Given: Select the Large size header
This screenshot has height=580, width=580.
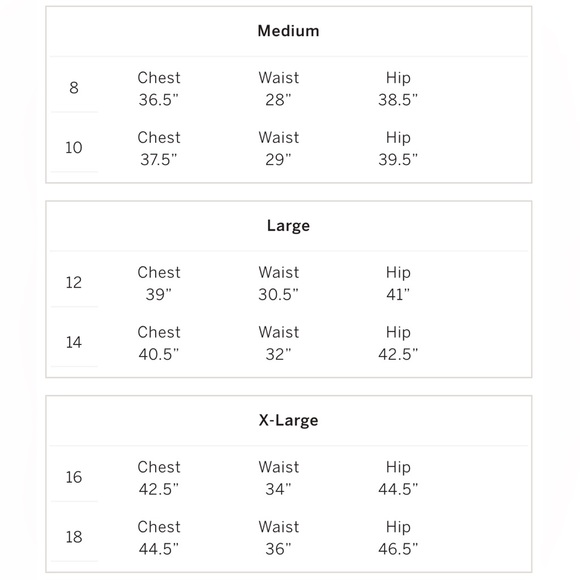Looking at the screenshot, I should pos(288,226).
